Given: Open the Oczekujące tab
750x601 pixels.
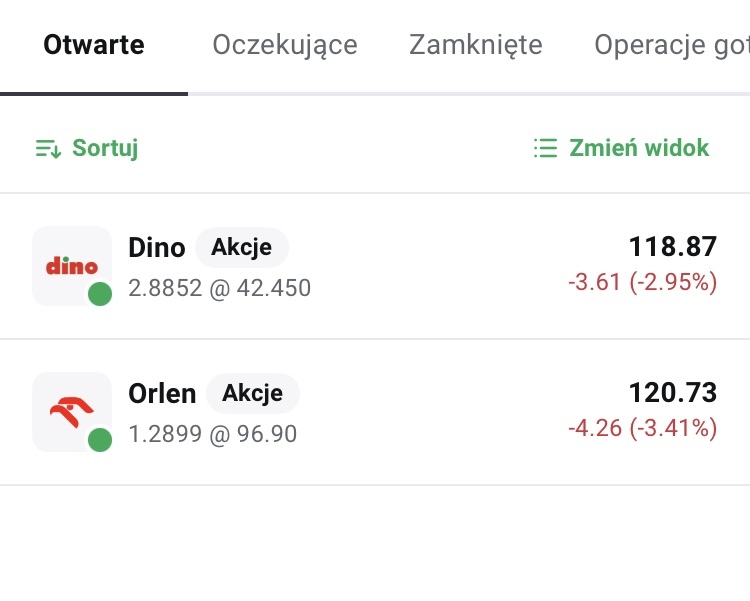Looking at the screenshot, I should click(285, 45).
